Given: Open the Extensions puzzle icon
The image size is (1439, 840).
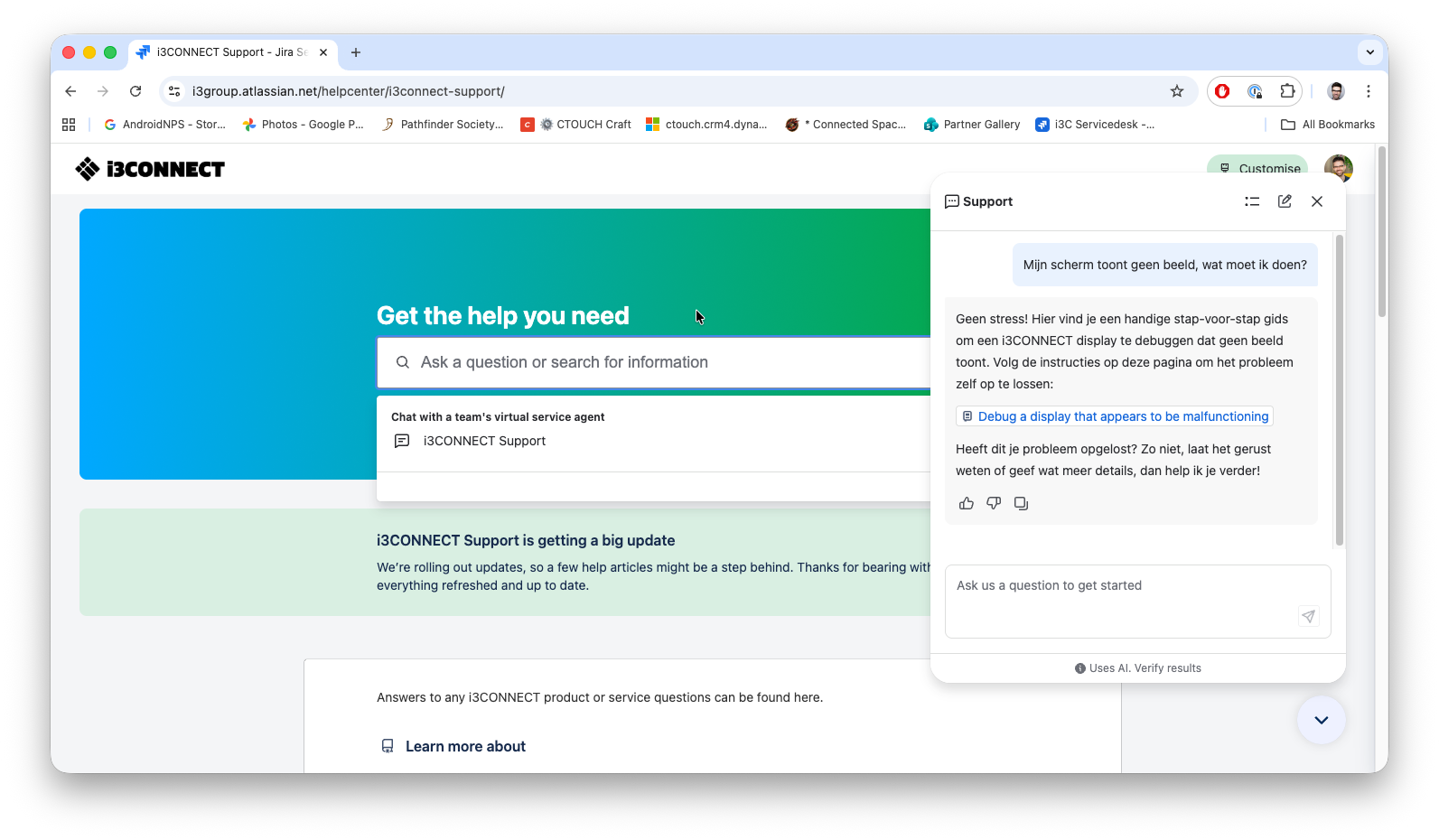Looking at the screenshot, I should [1287, 91].
